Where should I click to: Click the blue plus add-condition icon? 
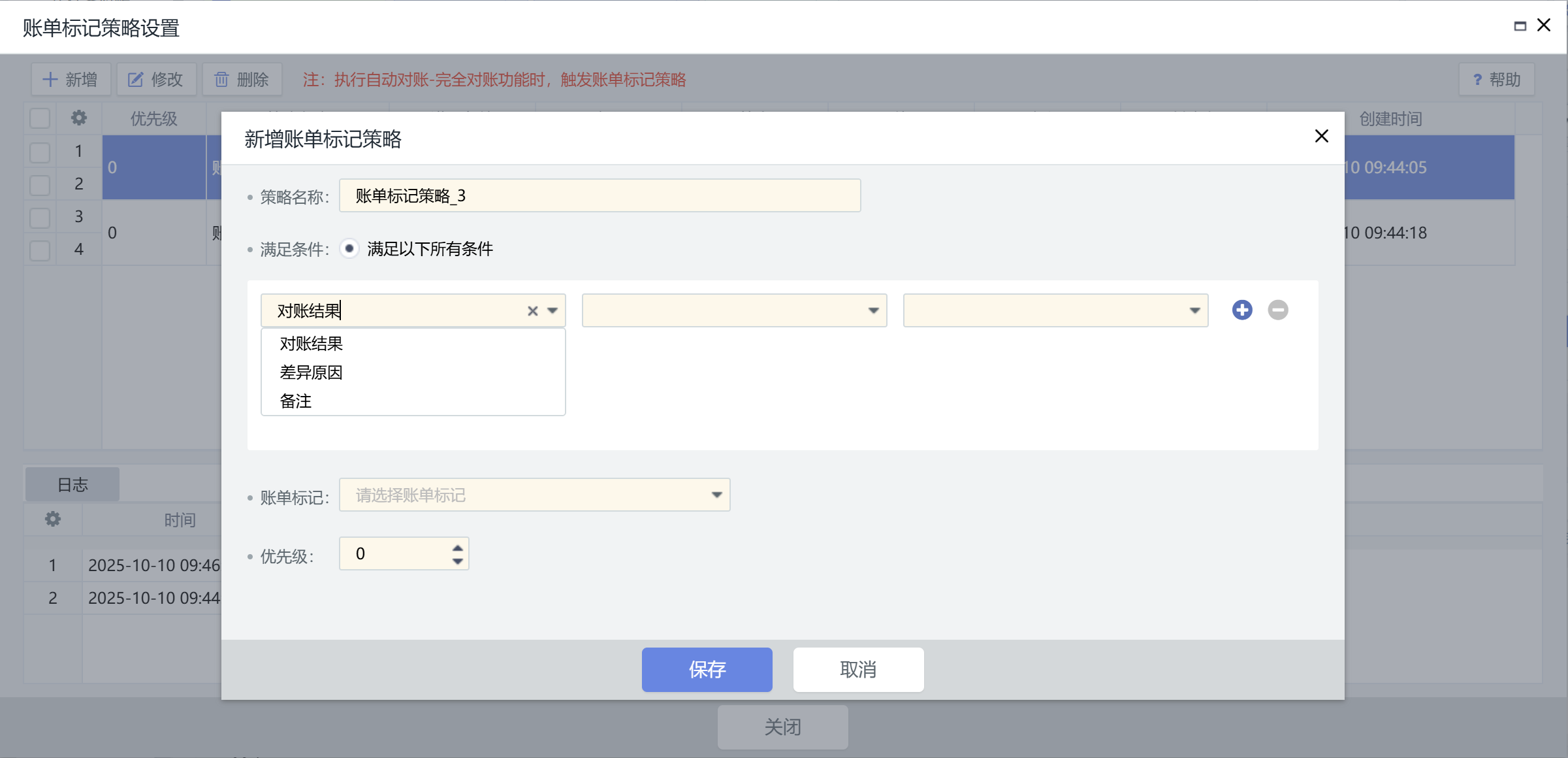click(1241, 310)
